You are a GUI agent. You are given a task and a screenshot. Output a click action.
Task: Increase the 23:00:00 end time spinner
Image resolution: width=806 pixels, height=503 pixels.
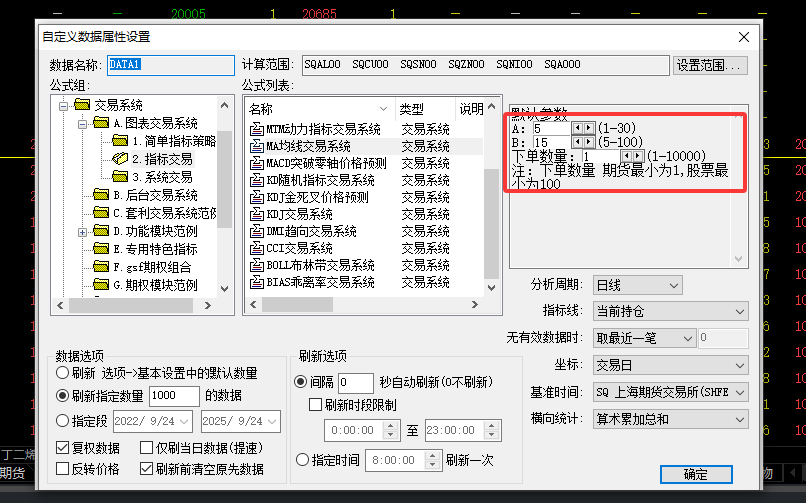491,426
